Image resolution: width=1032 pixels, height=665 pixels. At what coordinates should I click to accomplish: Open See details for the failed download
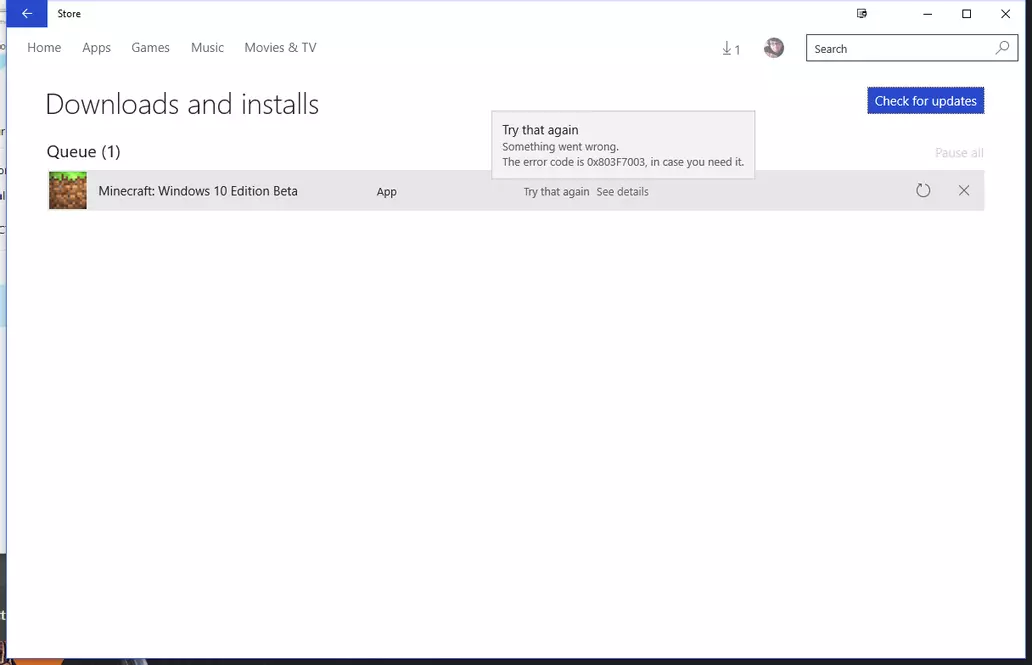[622, 191]
